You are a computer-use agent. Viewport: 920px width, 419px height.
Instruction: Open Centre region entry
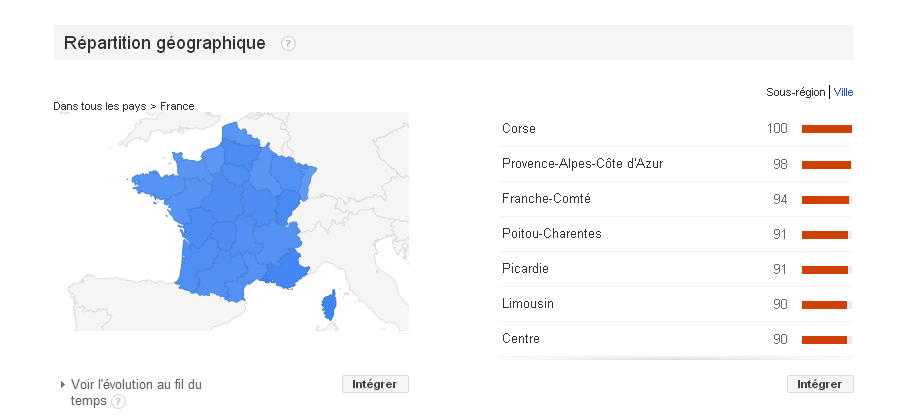[x=675, y=339]
